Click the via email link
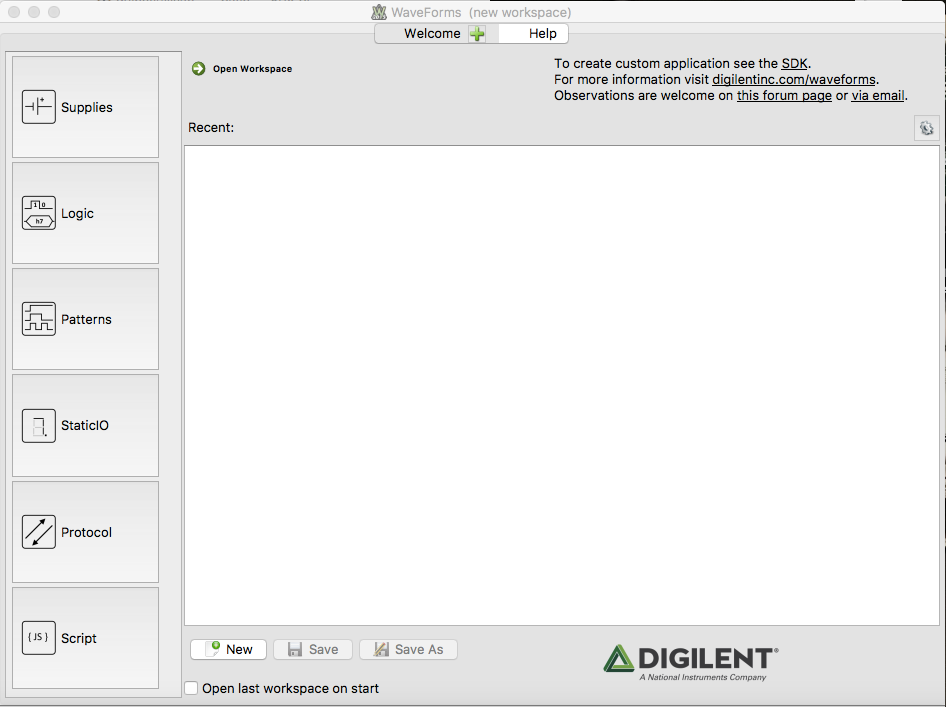The height and width of the screenshot is (708, 946). click(877, 95)
